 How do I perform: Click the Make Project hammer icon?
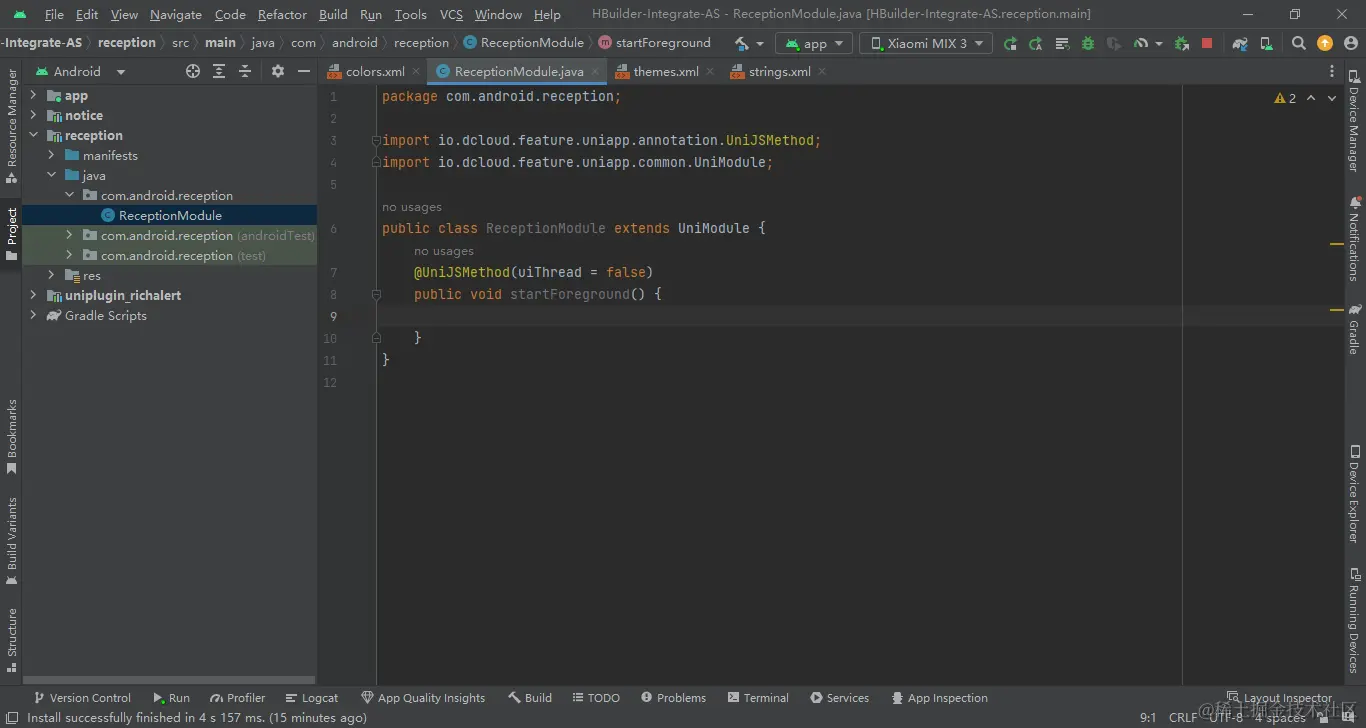[x=742, y=43]
